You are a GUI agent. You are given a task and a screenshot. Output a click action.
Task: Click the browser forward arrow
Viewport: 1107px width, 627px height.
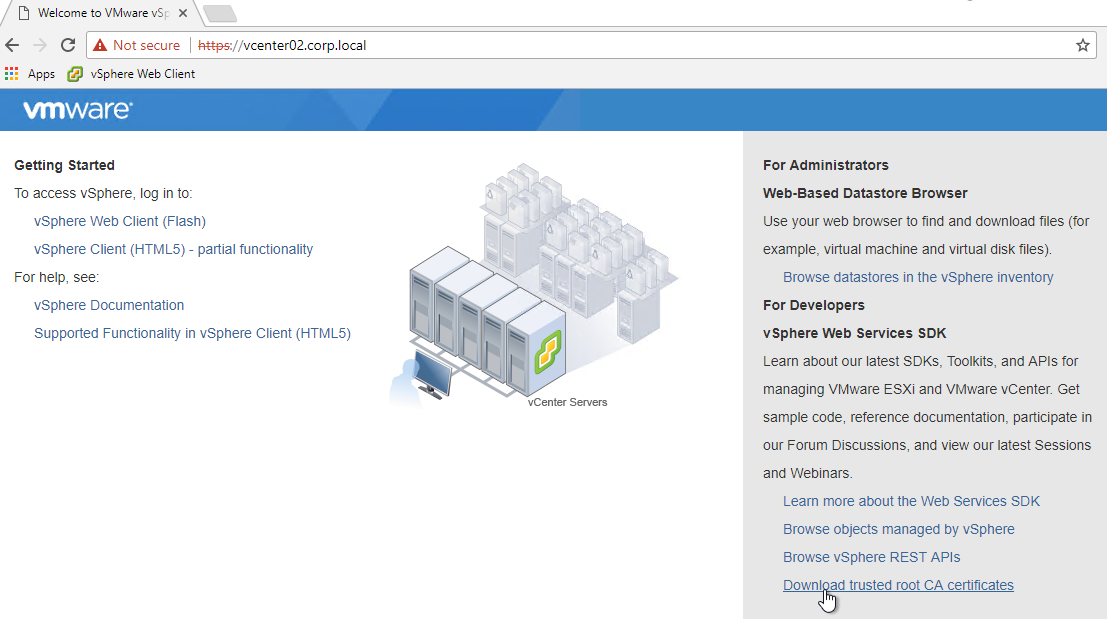click(x=40, y=45)
